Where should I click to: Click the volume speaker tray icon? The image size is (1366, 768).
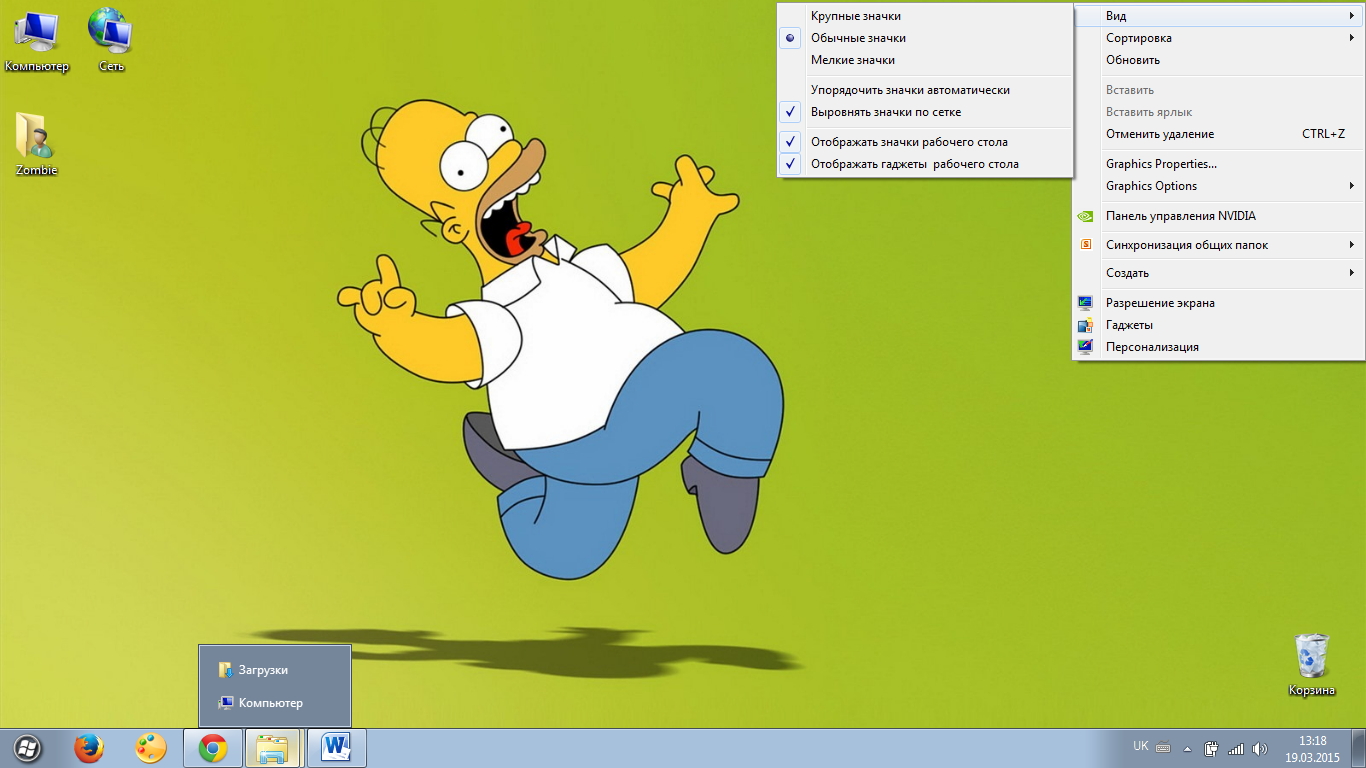tap(1260, 748)
